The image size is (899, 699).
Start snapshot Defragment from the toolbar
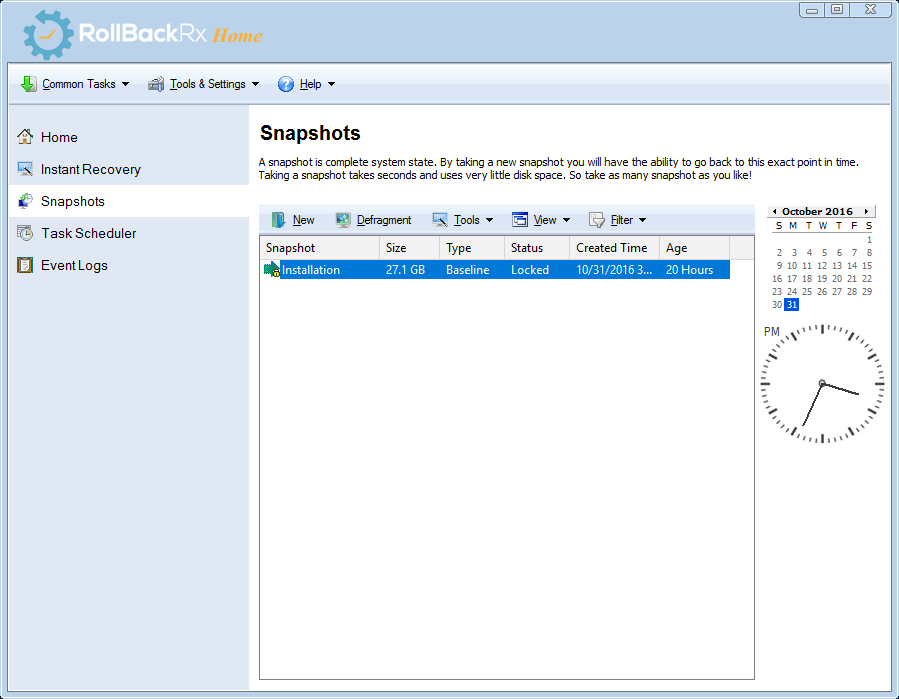pyautogui.click(x=374, y=219)
